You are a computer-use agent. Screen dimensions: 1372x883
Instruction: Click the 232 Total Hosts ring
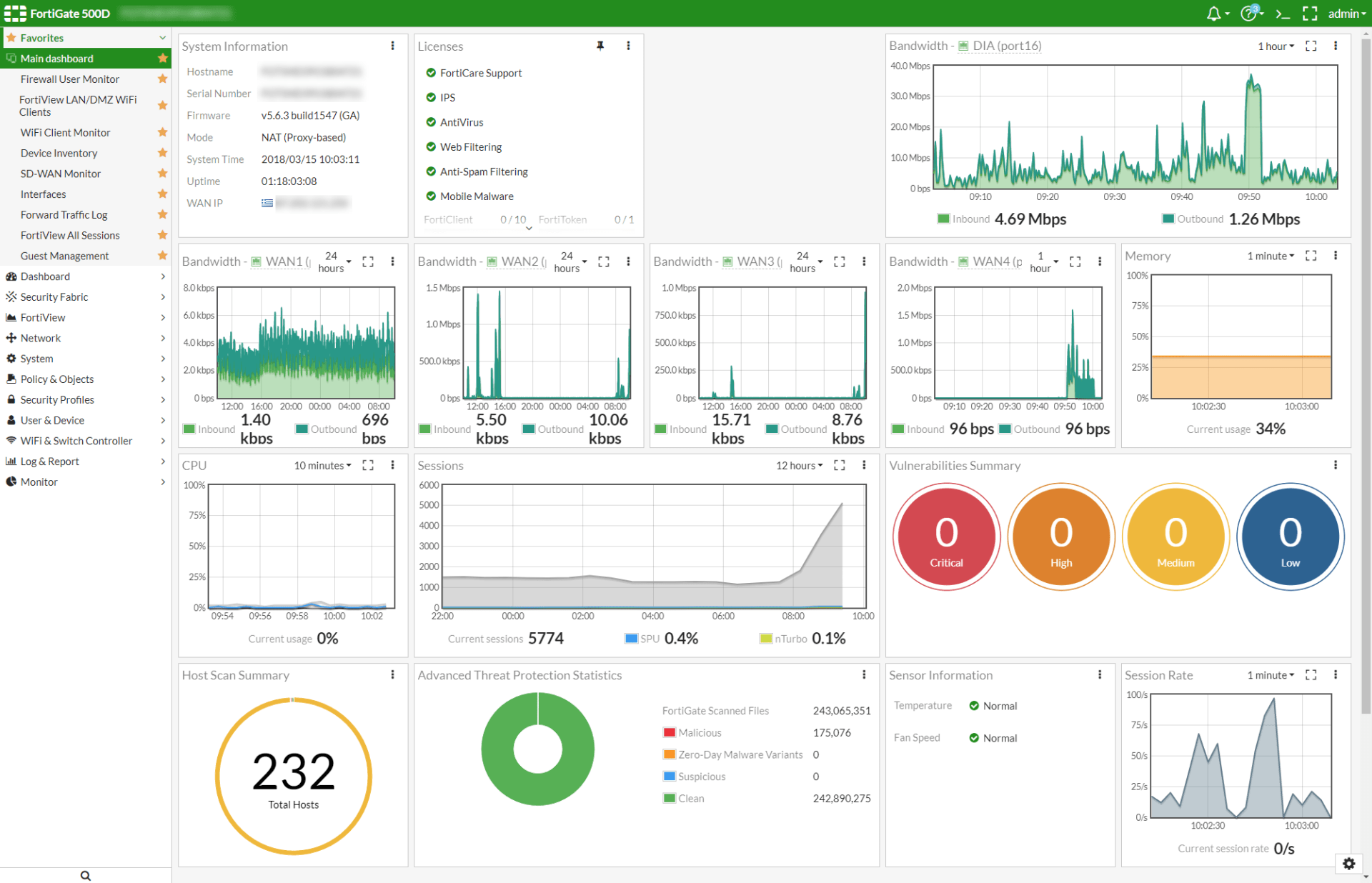(294, 777)
